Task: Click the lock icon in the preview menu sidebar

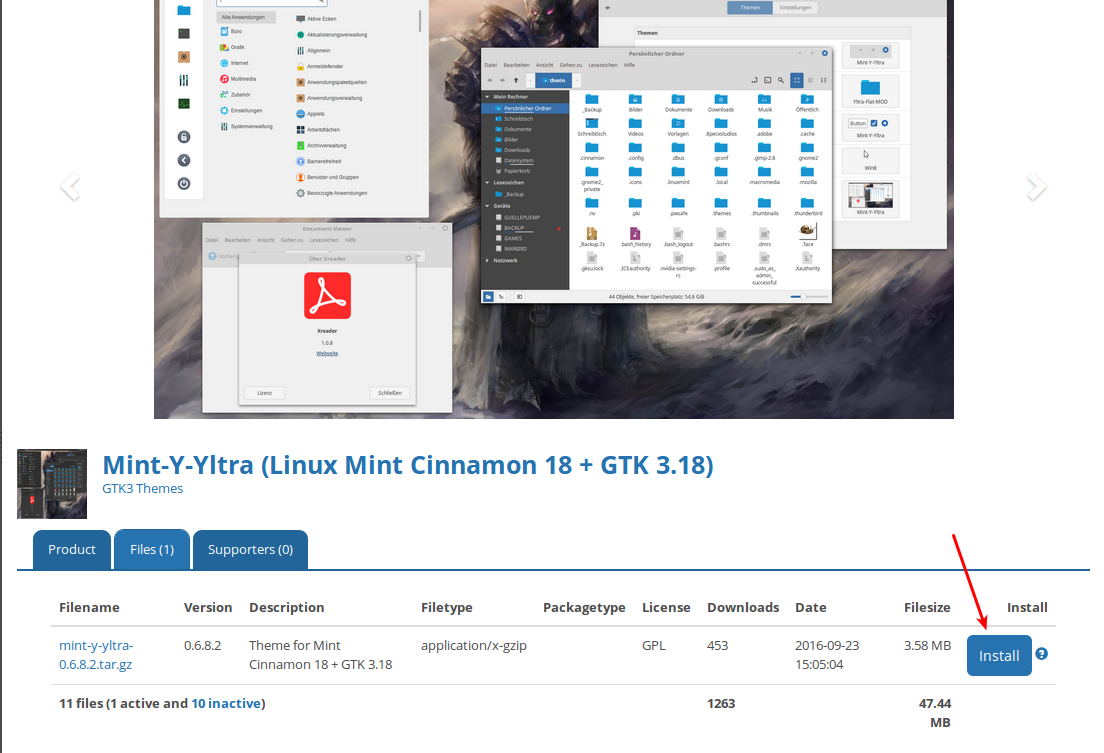Action: 184,137
